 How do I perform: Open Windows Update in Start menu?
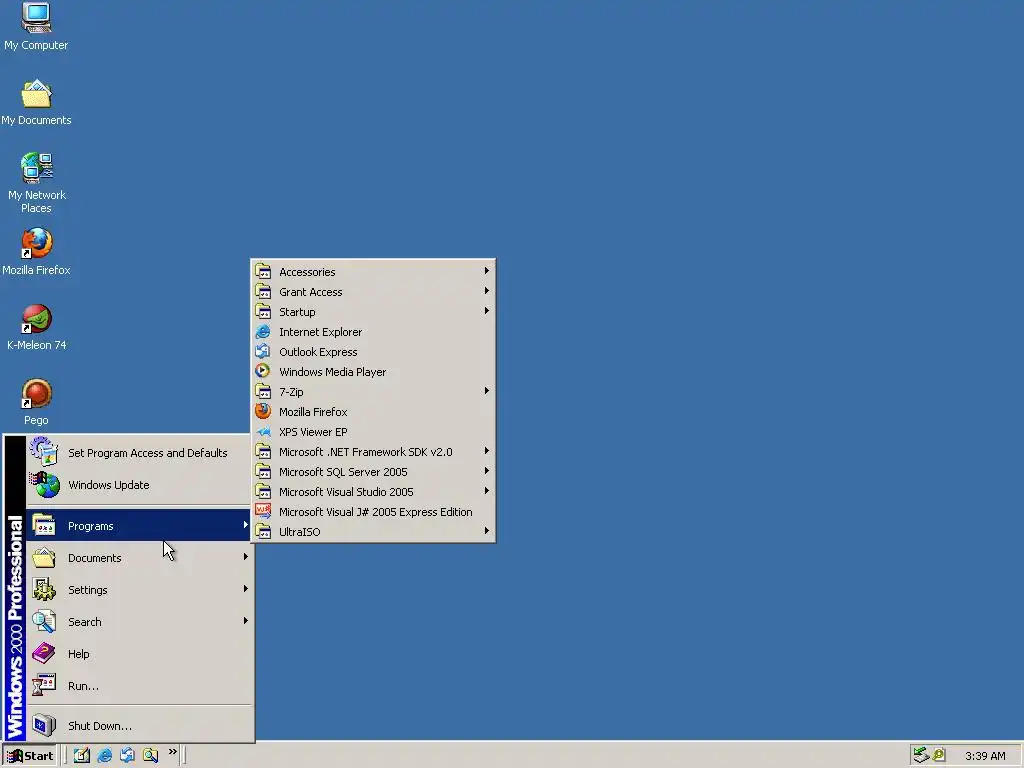click(x=139, y=485)
